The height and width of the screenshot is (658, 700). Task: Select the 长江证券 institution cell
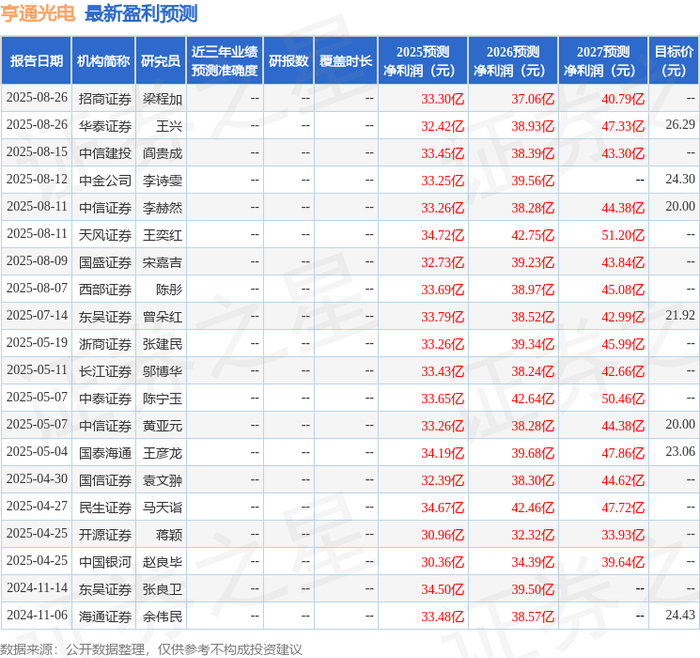pos(105,371)
